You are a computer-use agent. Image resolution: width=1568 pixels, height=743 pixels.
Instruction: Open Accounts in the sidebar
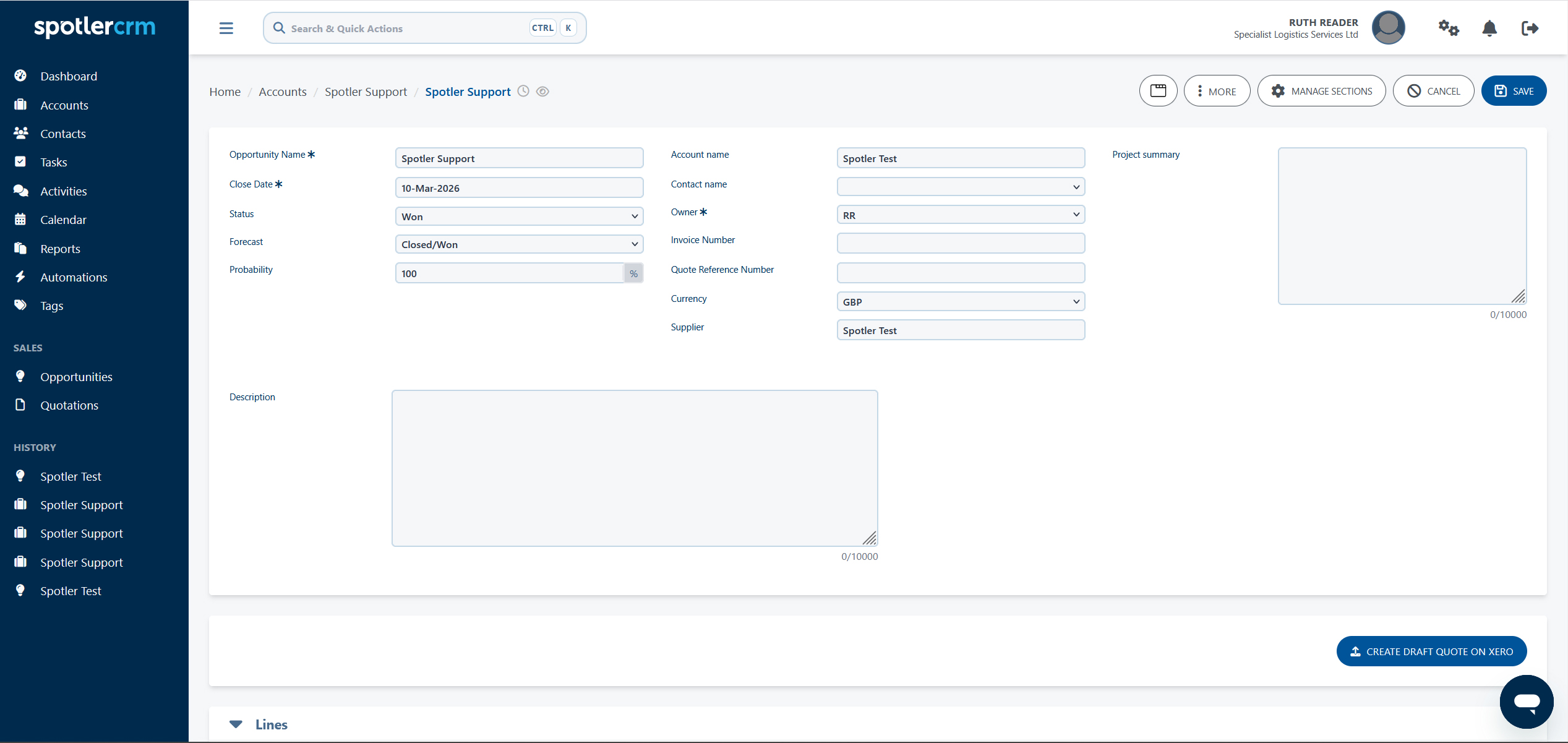point(64,105)
